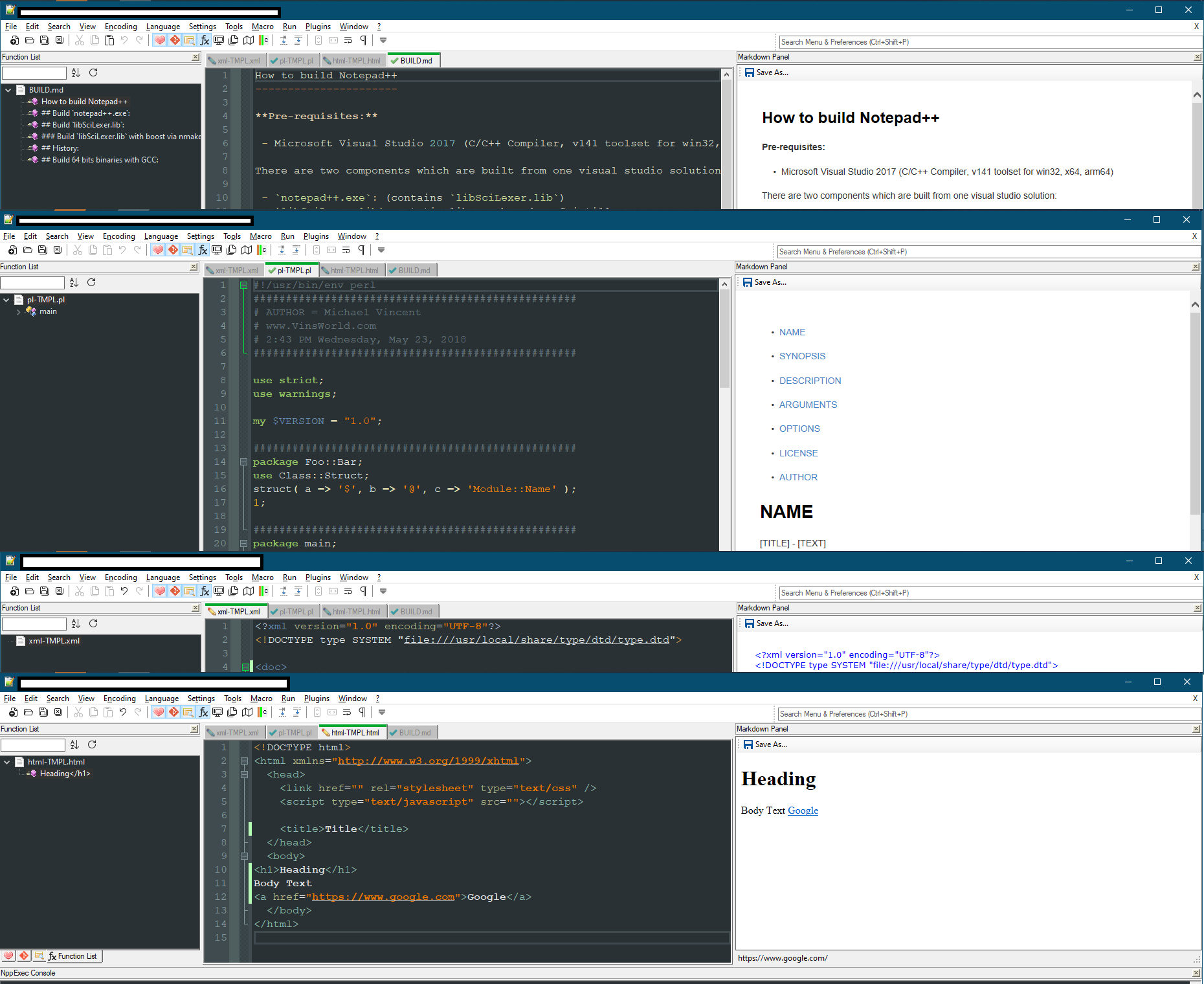Click Copy icon in pl-TMPL.pl window toolbar
This screenshot has width=1204, height=984.
pyautogui.click(x=93, y=250)
